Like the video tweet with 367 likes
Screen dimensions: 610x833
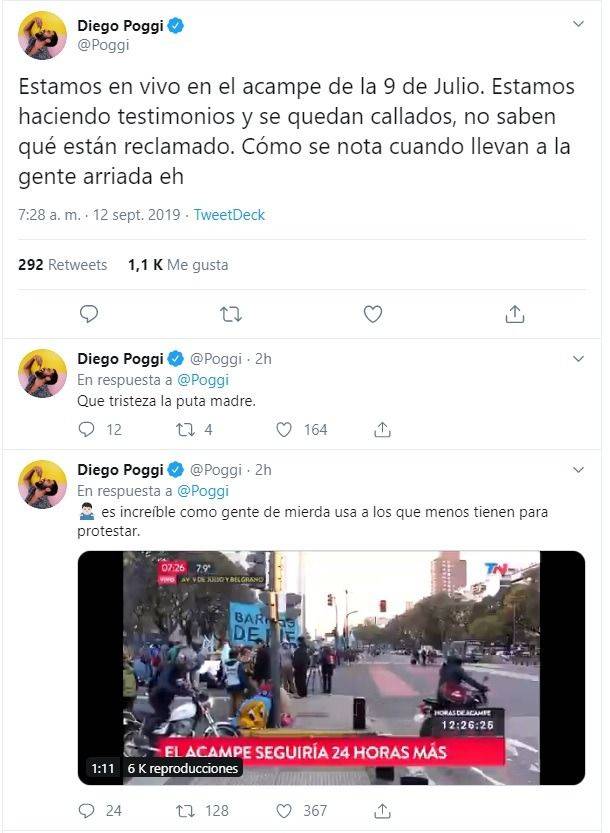pyautogui.click(x=284, y=811)
